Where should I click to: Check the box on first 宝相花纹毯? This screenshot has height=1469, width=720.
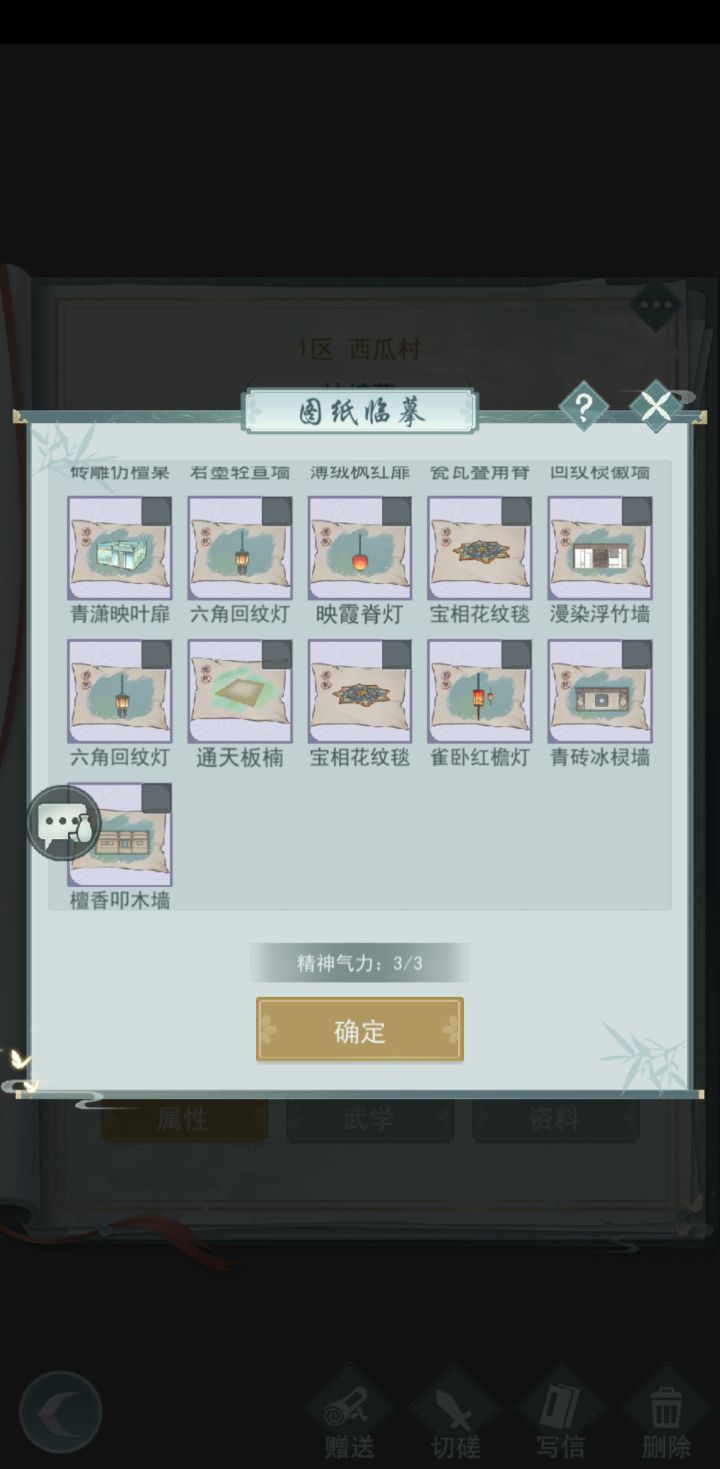pyautogui.click(x=516, y=512)
